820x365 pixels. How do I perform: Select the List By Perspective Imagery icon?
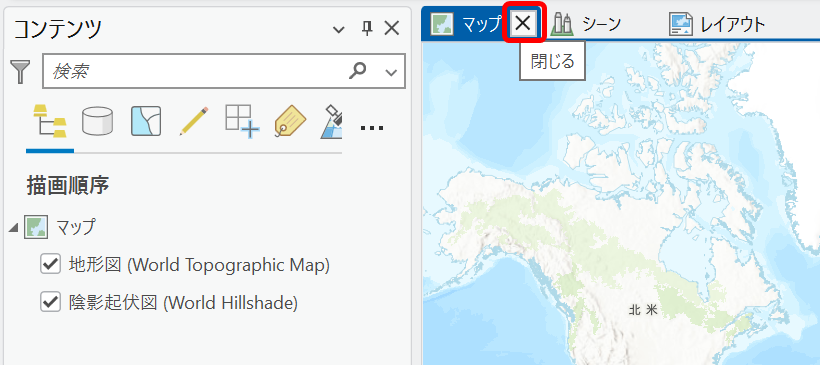click(x=331, y=121)
